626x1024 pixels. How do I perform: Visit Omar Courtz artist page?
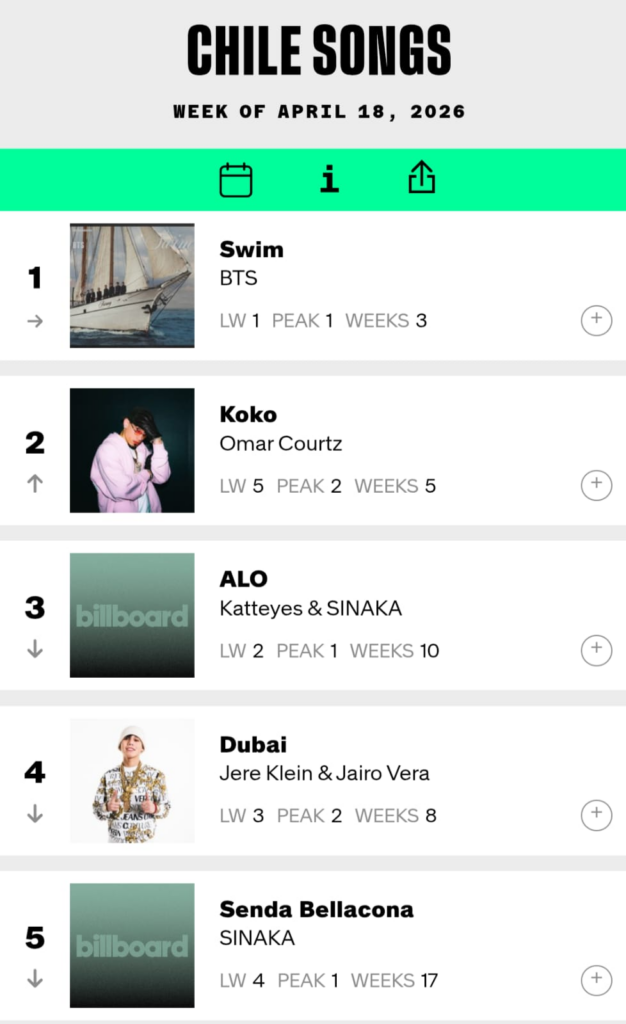tap(281, 443)
